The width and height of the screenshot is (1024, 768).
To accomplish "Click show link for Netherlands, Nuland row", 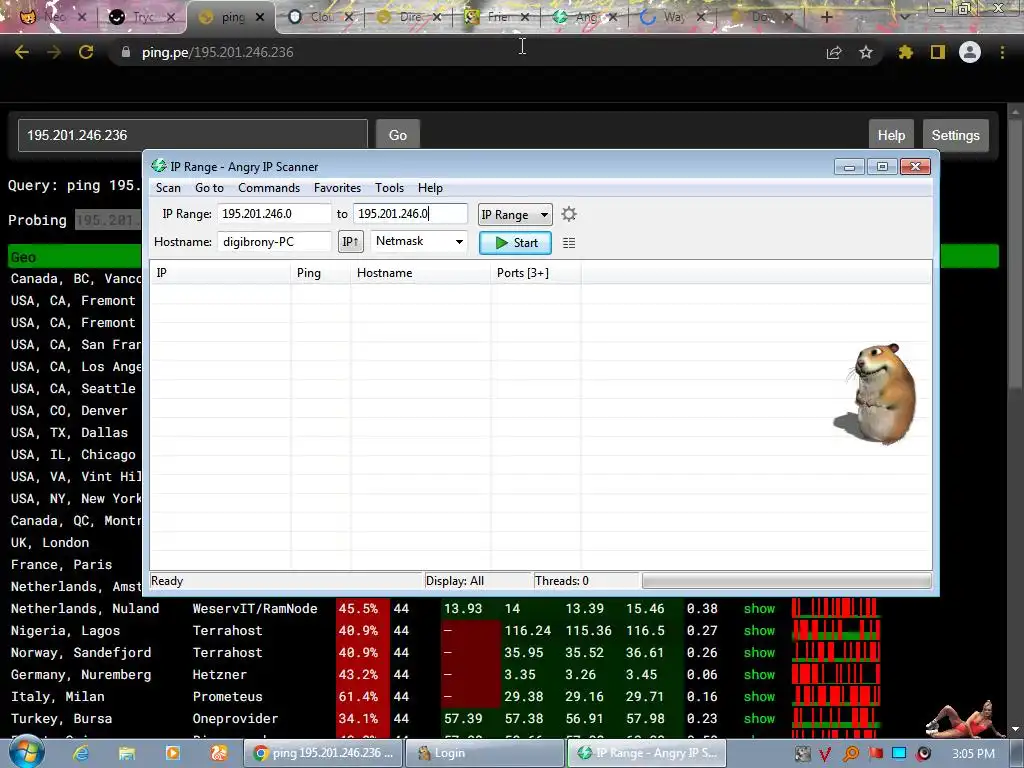I will tap(759, 609).
